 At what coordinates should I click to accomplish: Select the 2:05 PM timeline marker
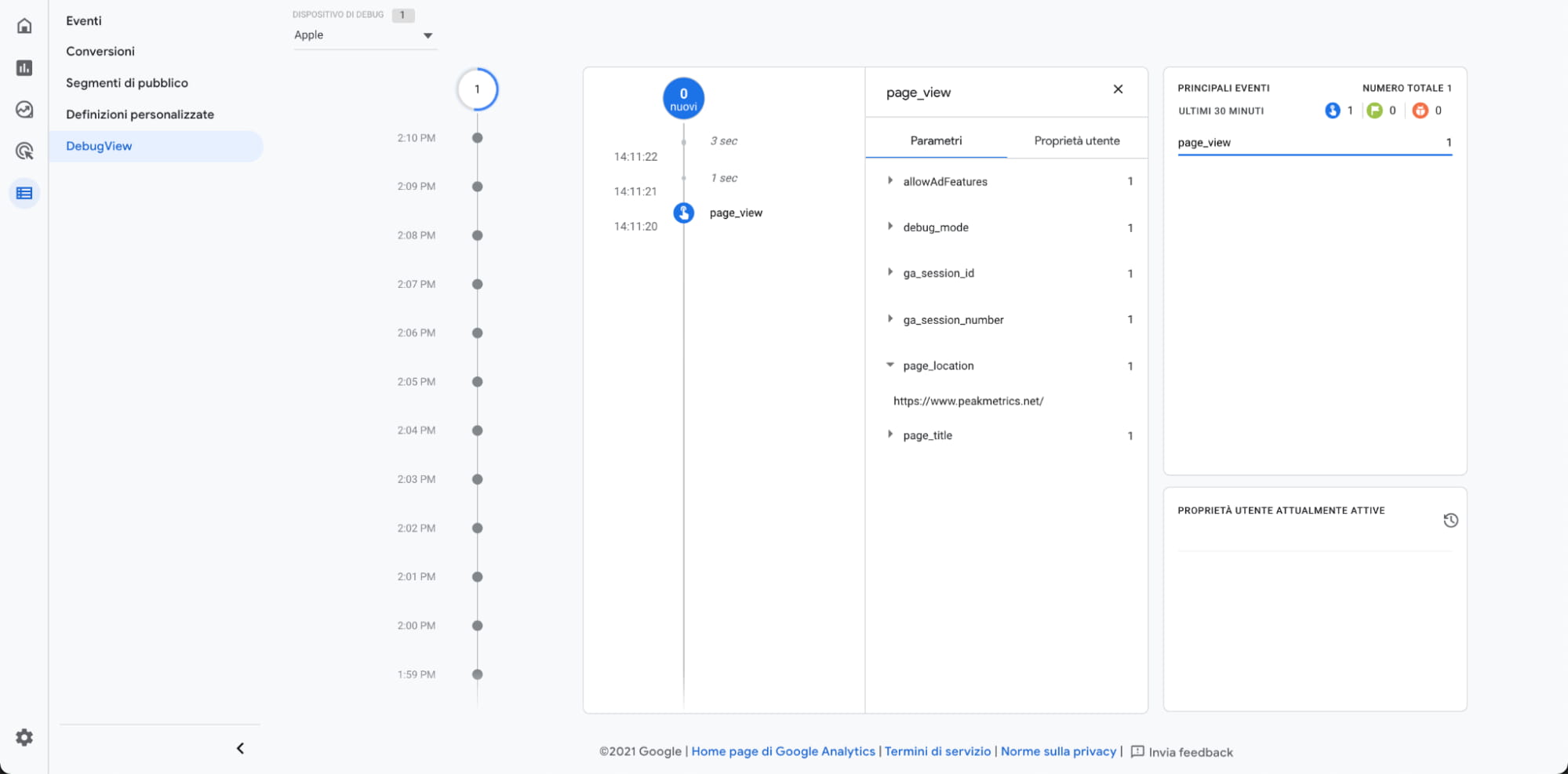click(477, 382)
